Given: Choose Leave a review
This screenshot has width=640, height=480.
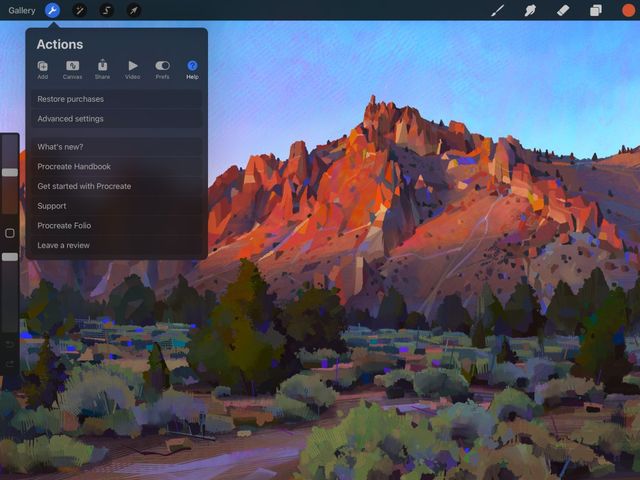Looking at the screenshot, I should point(117,245).
